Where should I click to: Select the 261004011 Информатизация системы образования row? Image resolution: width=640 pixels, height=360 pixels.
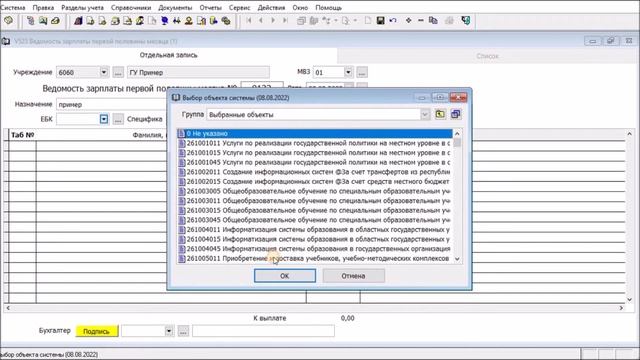[x=315, y=229]
